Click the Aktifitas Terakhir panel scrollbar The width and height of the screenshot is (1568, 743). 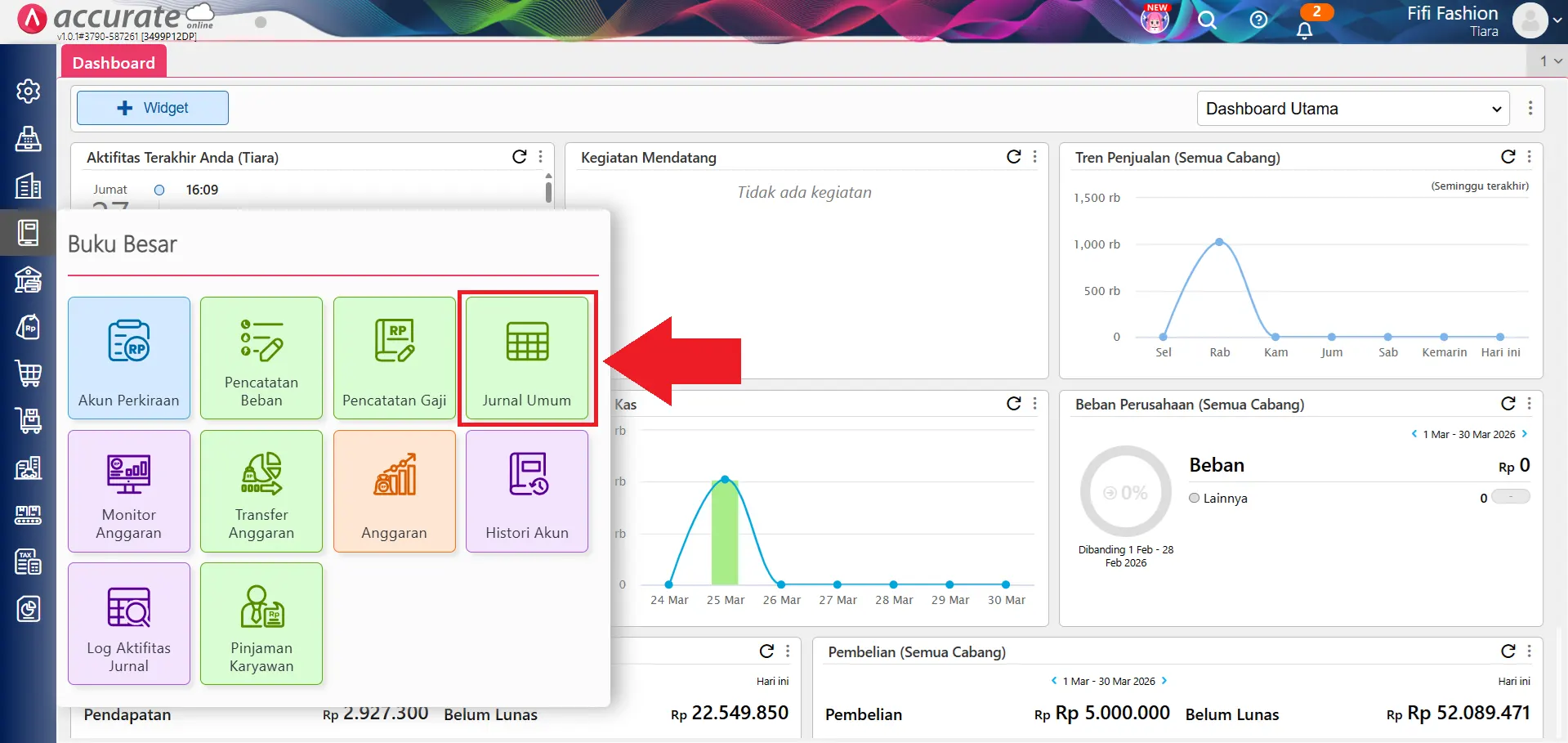pyautogui.click(x=548, y=191)
